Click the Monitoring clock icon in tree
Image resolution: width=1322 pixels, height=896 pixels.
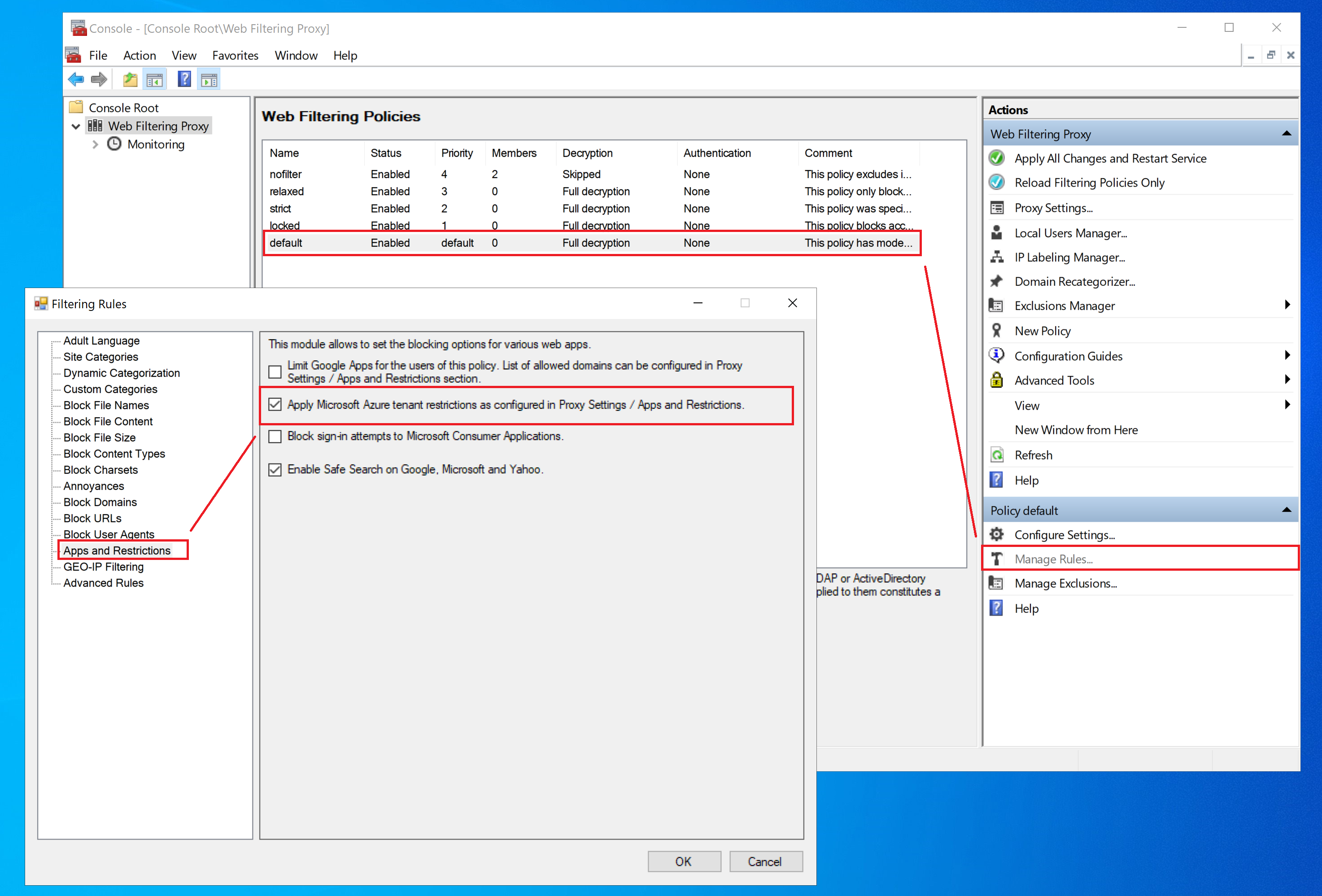[114, 144]
